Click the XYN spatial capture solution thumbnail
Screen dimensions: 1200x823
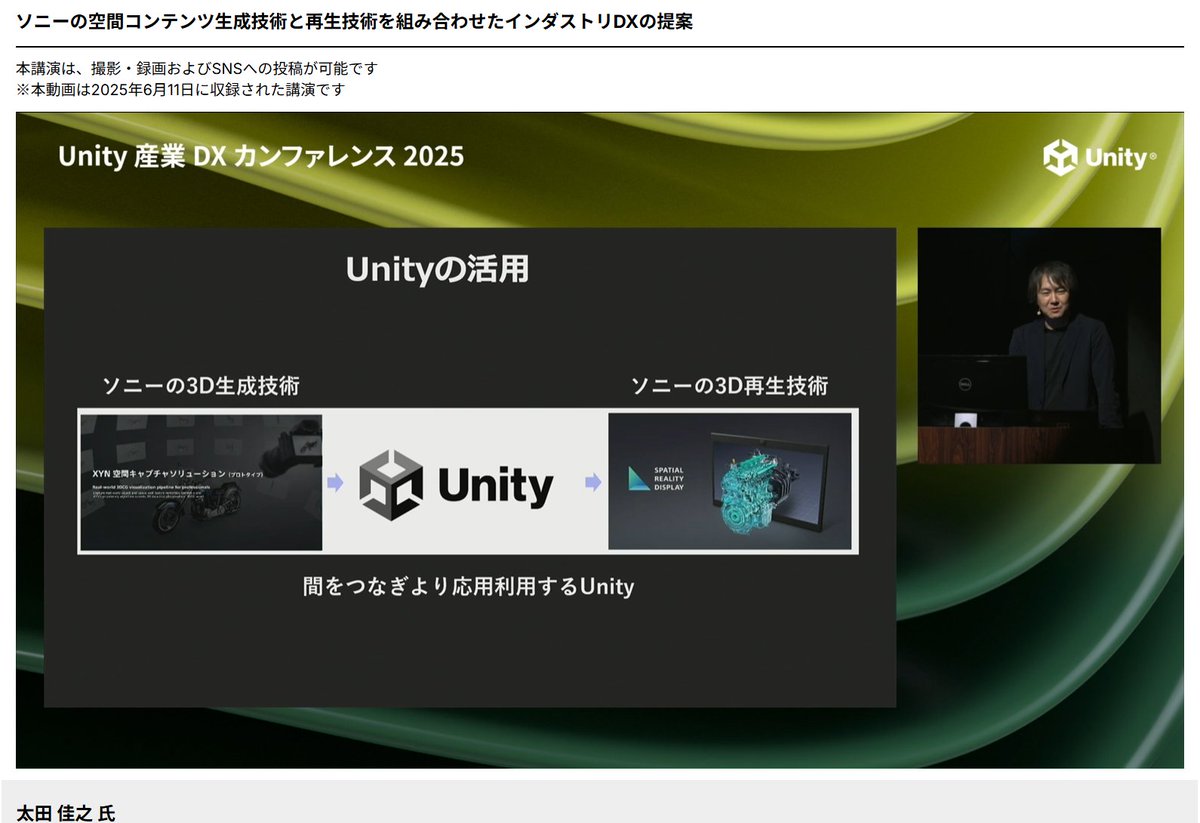[x=201, y=482]
